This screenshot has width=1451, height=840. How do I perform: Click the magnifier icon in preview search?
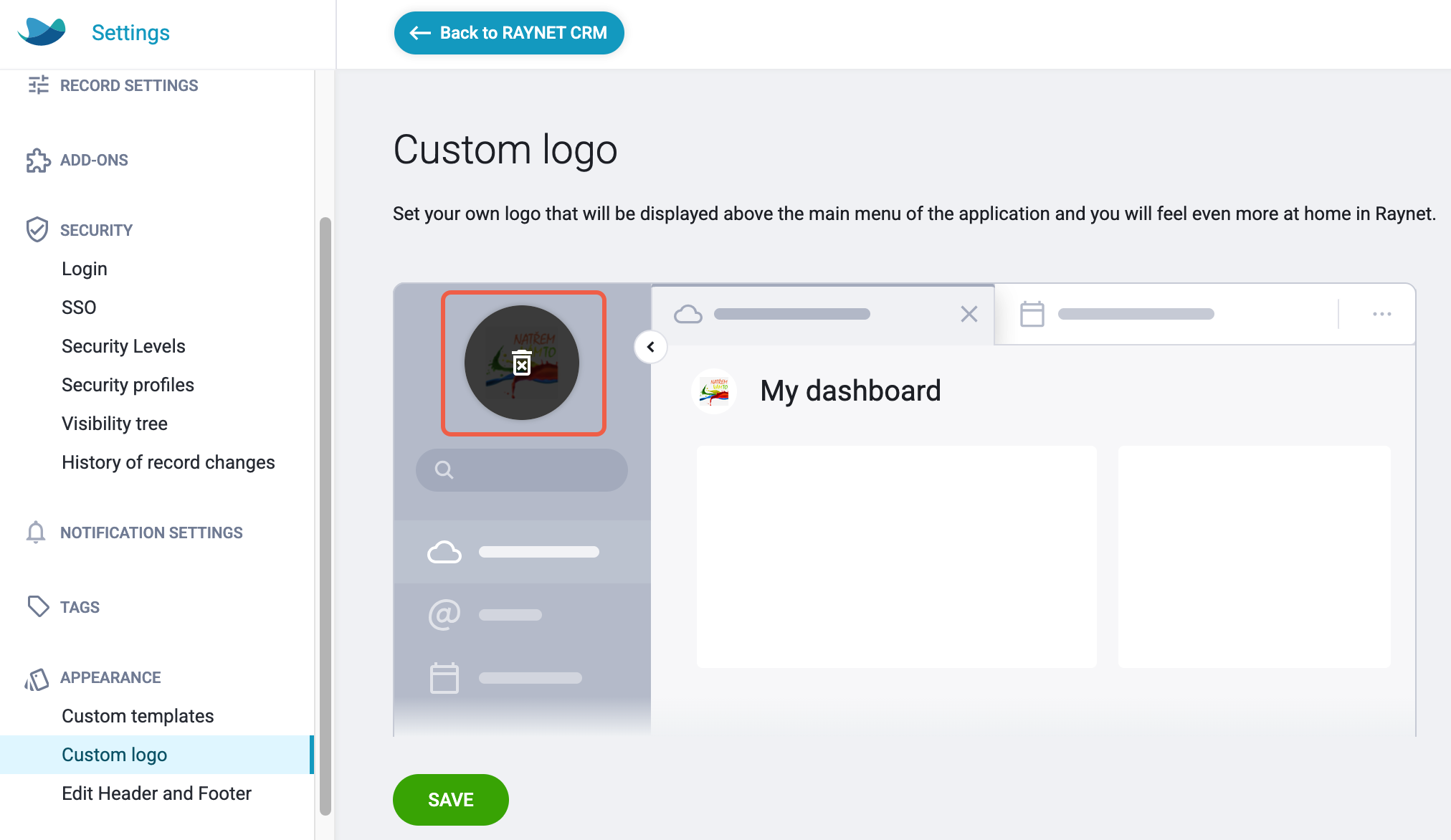[x=444, y=470]
